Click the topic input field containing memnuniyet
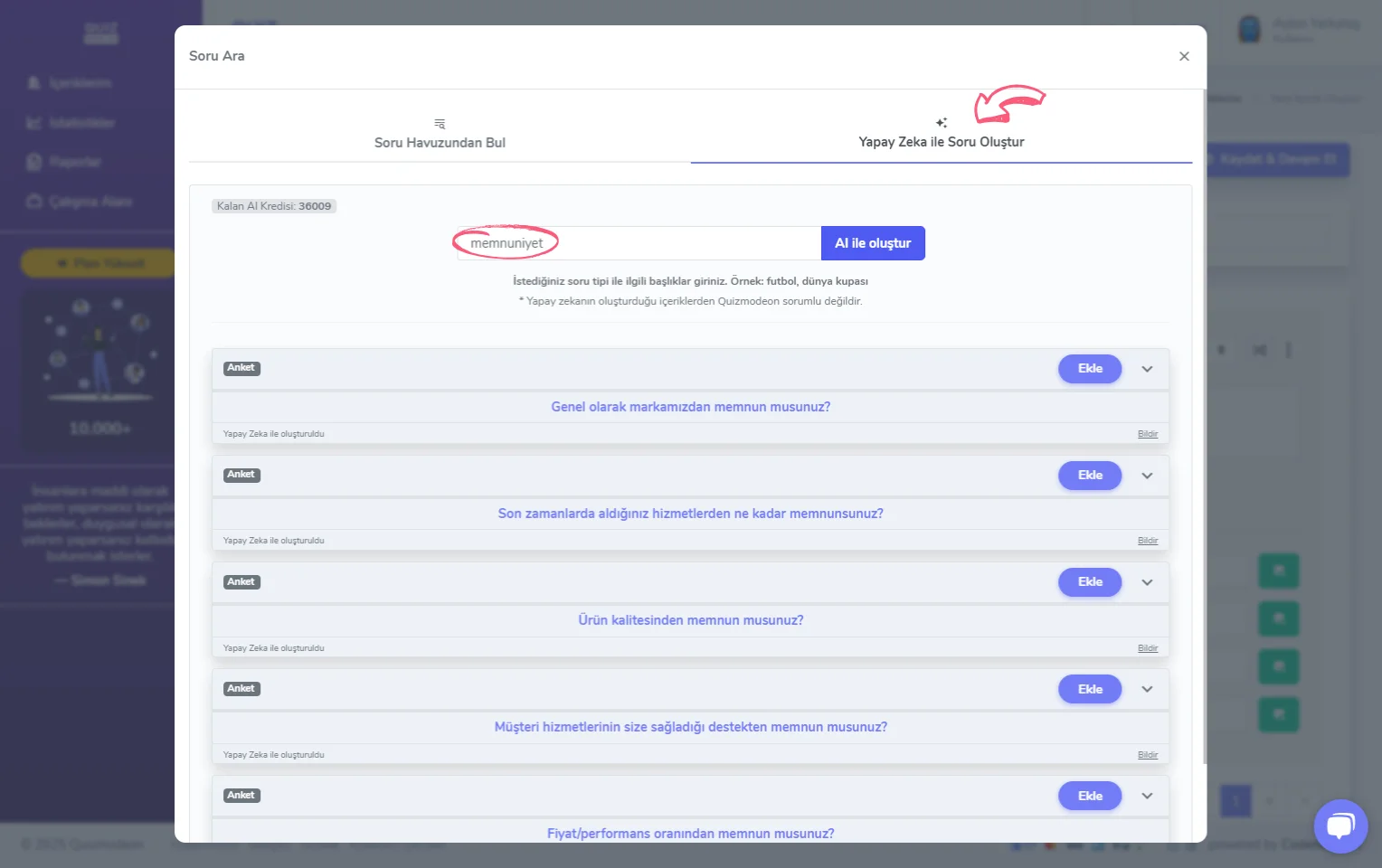 click(639, 243)
